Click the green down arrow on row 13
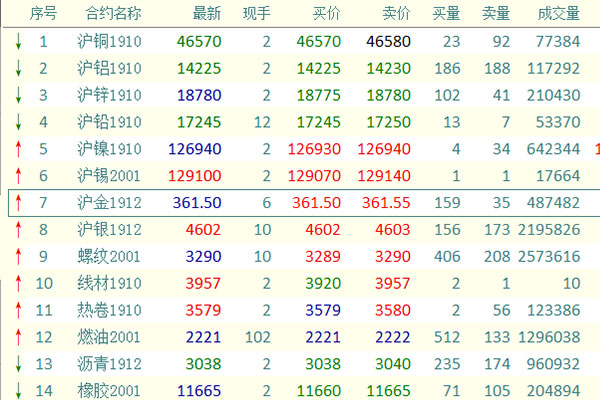Viewport: 600px width, 400px height. tap(18, 364)
